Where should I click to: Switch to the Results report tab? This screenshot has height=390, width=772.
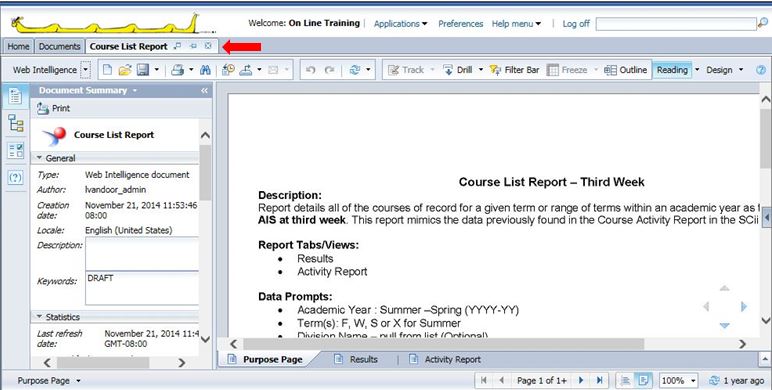[356, 359]
